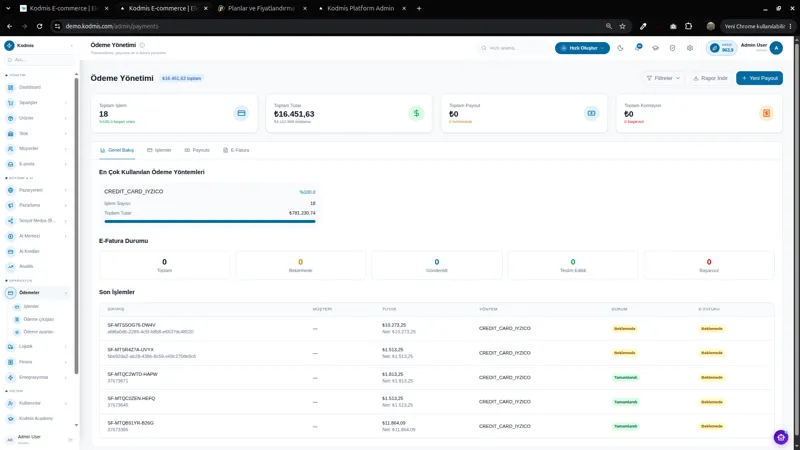Click the CREDIT_CARD_IYZICO progress bar
800x450 pixels.
(x=210, y=221)
